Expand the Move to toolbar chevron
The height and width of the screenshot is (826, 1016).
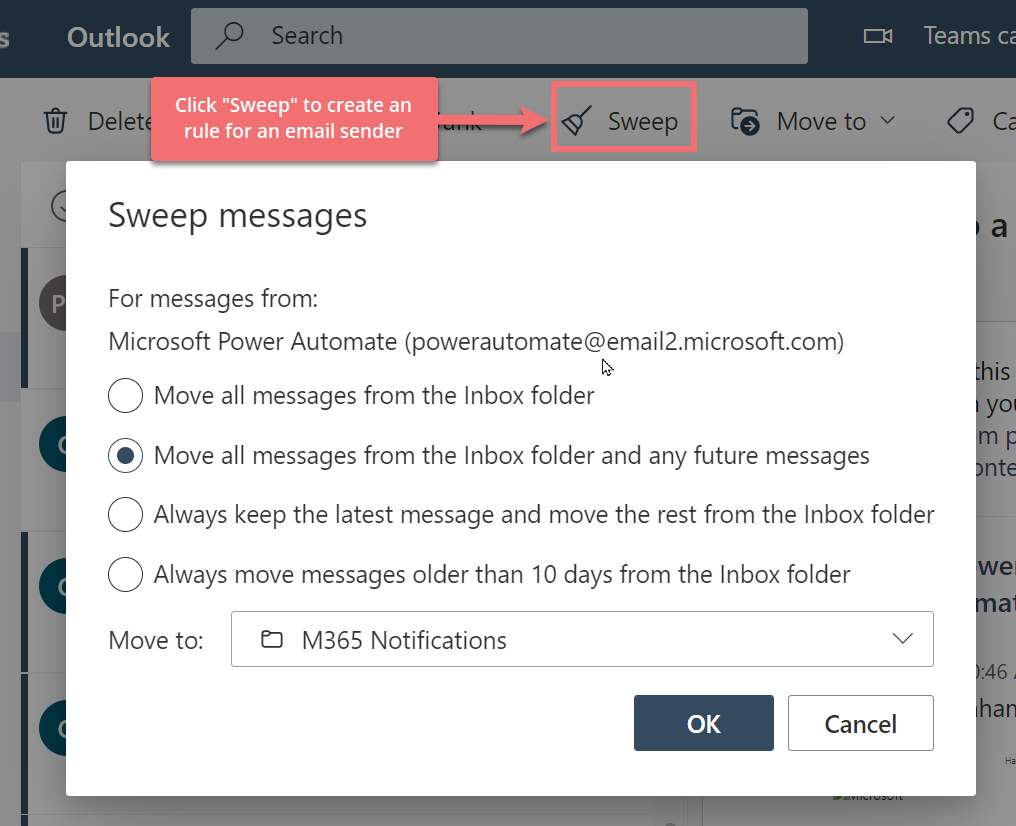pyautogui.click(x=888, y=120)
